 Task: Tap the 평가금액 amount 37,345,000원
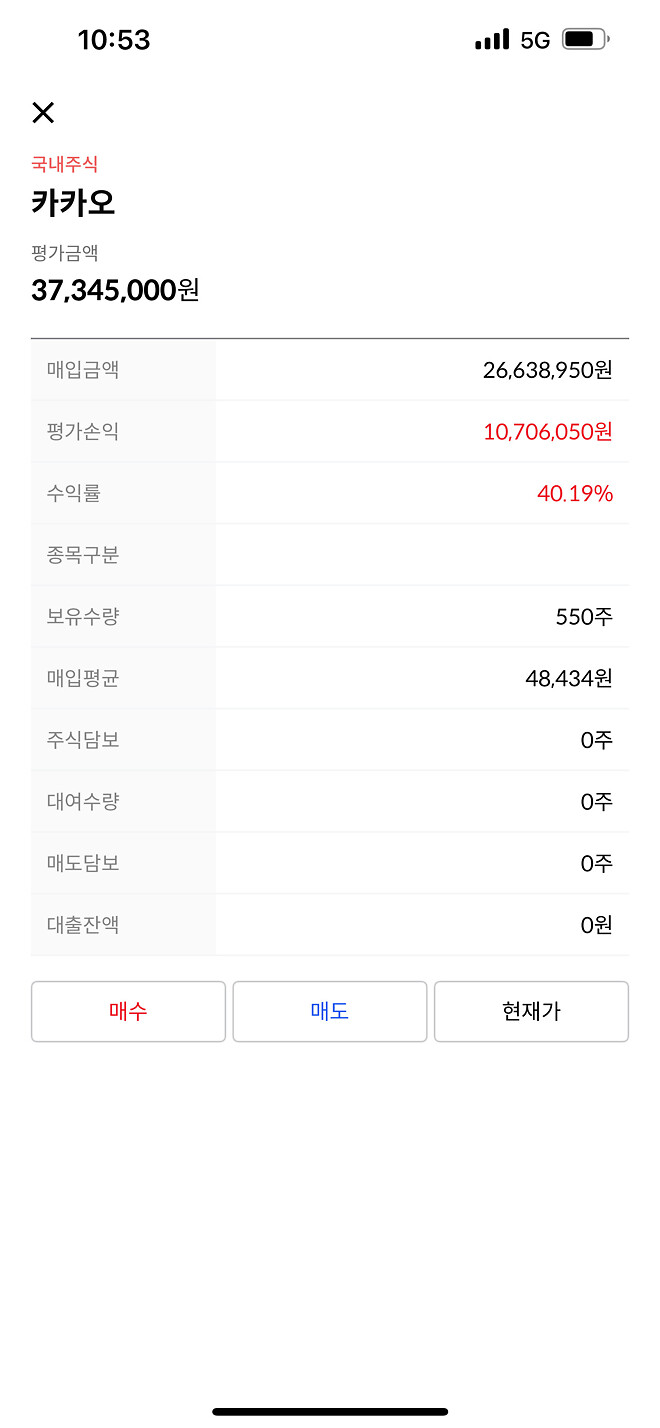pos(112,290)
